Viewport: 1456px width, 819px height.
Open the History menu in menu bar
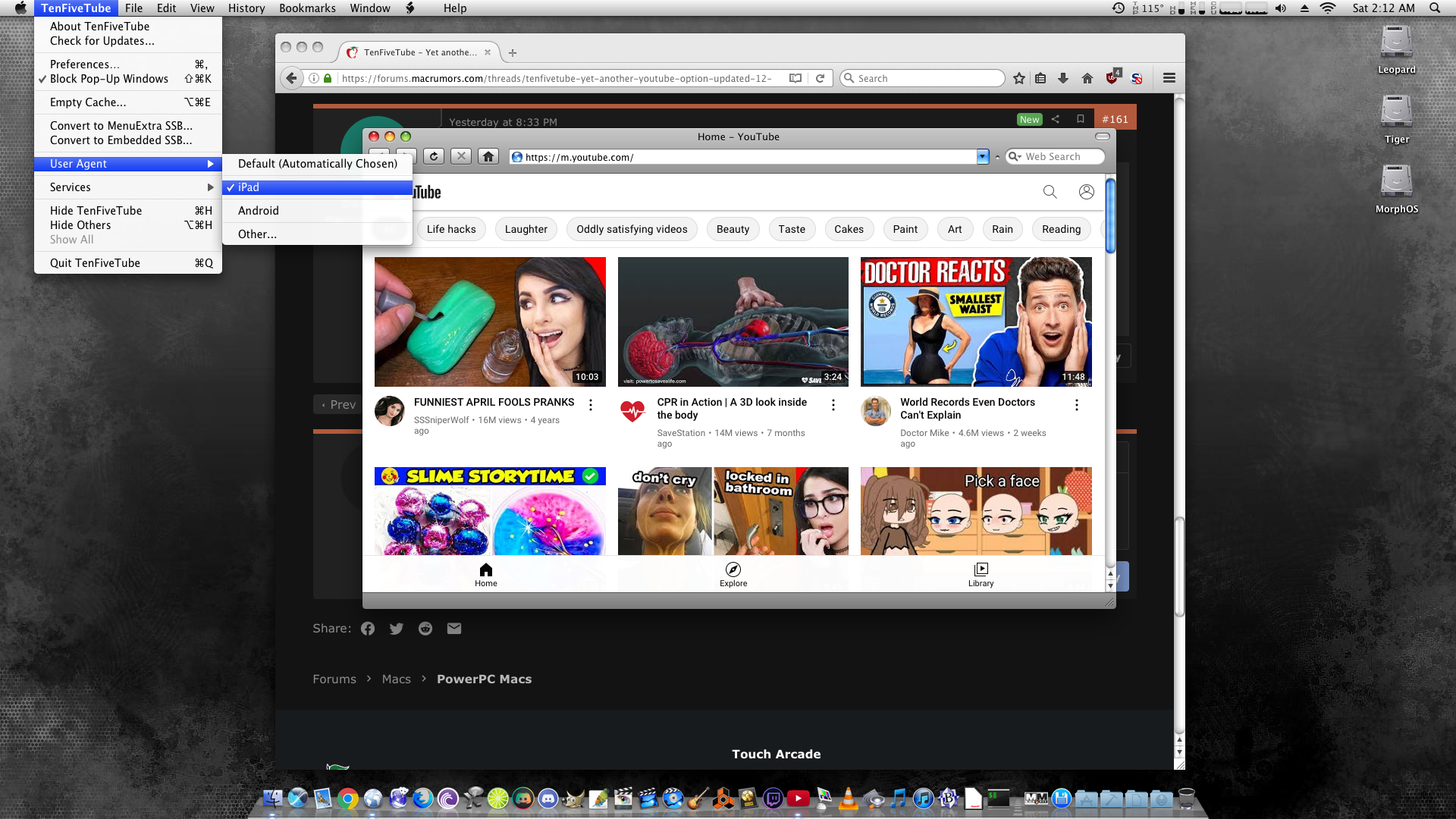point(246,8)
